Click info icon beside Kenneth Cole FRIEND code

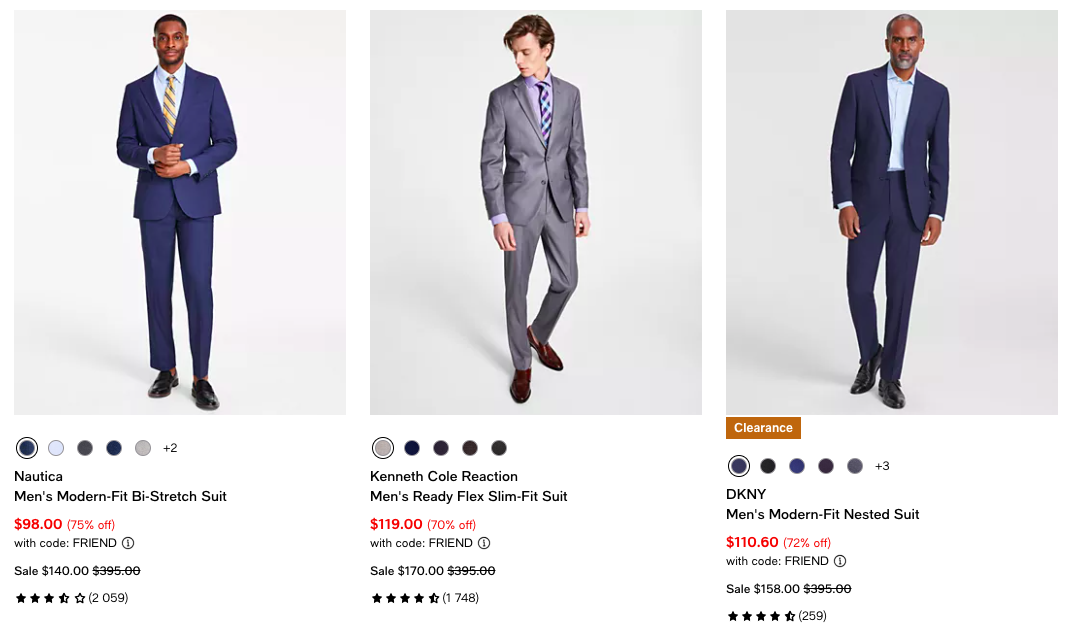click(x=484, y=543)
